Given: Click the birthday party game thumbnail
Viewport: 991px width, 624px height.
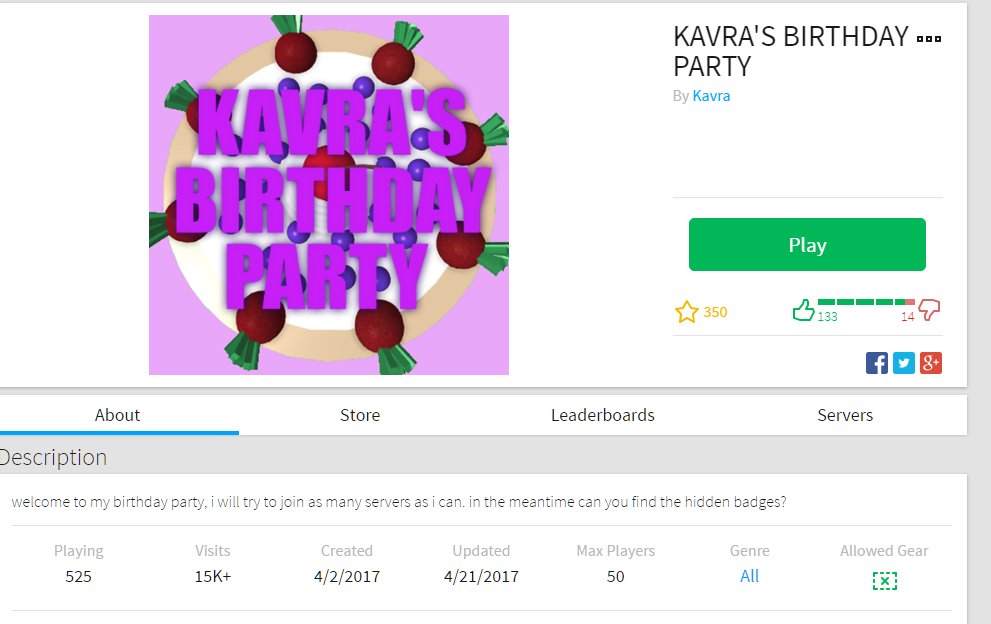Looking at the screenshot, I should click(x=329, y=195).
